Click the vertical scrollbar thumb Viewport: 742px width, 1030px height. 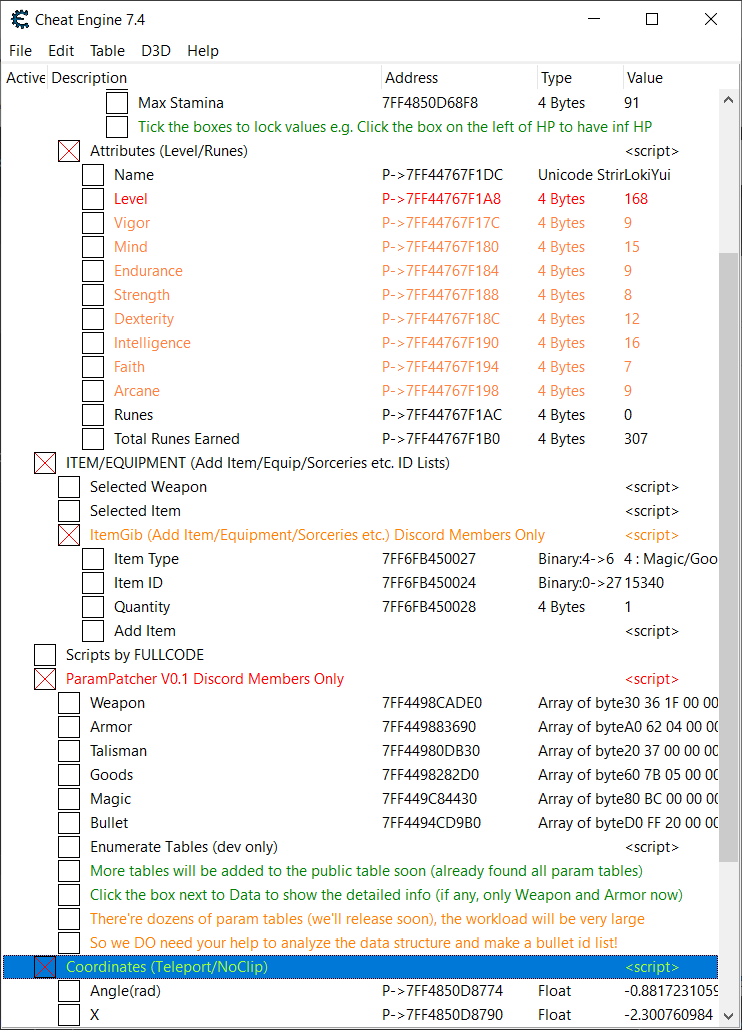point(728,557)
